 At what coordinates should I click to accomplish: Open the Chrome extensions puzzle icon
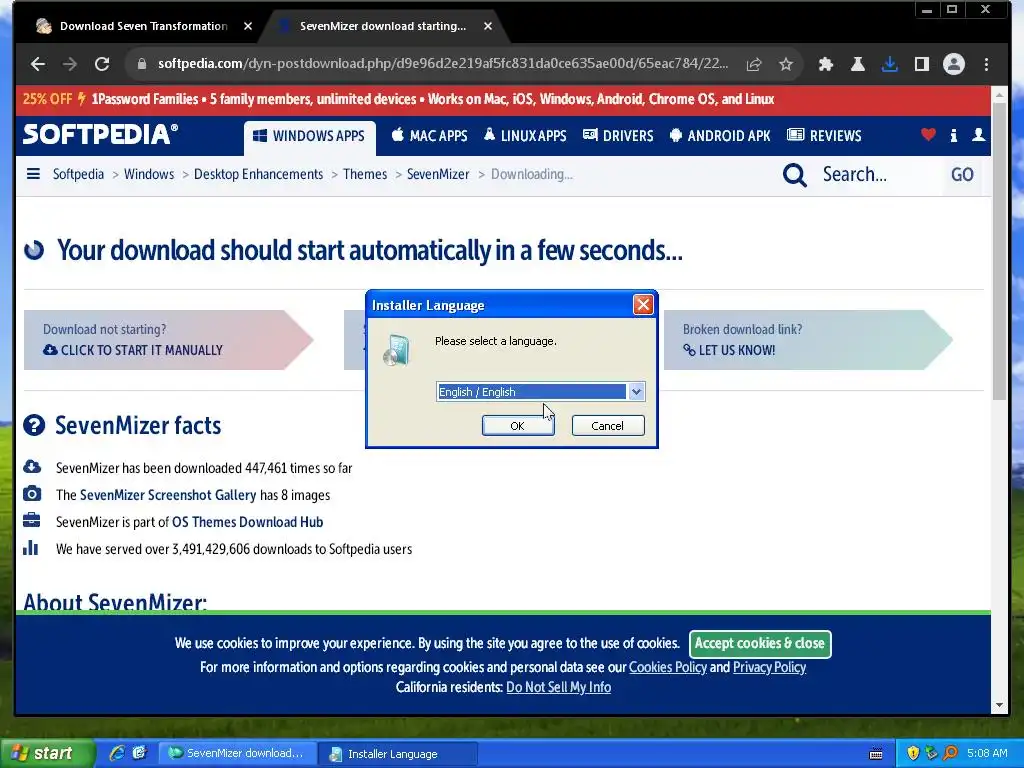(825, 64)
